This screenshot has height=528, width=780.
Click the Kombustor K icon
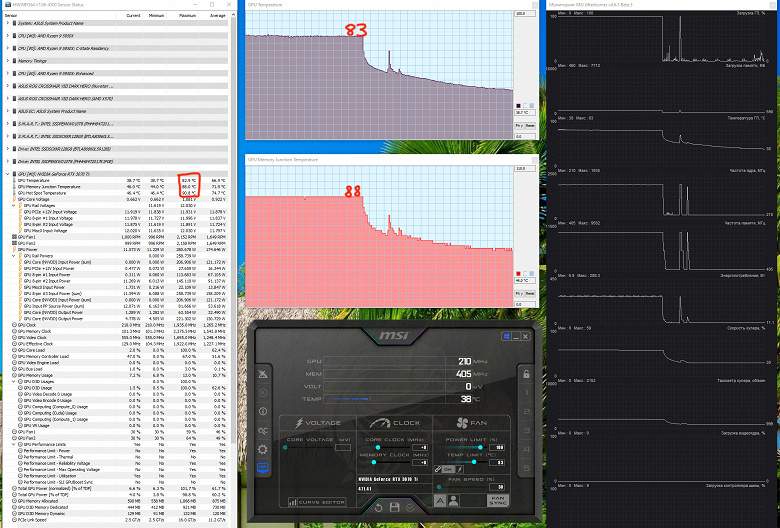(263, 393)
